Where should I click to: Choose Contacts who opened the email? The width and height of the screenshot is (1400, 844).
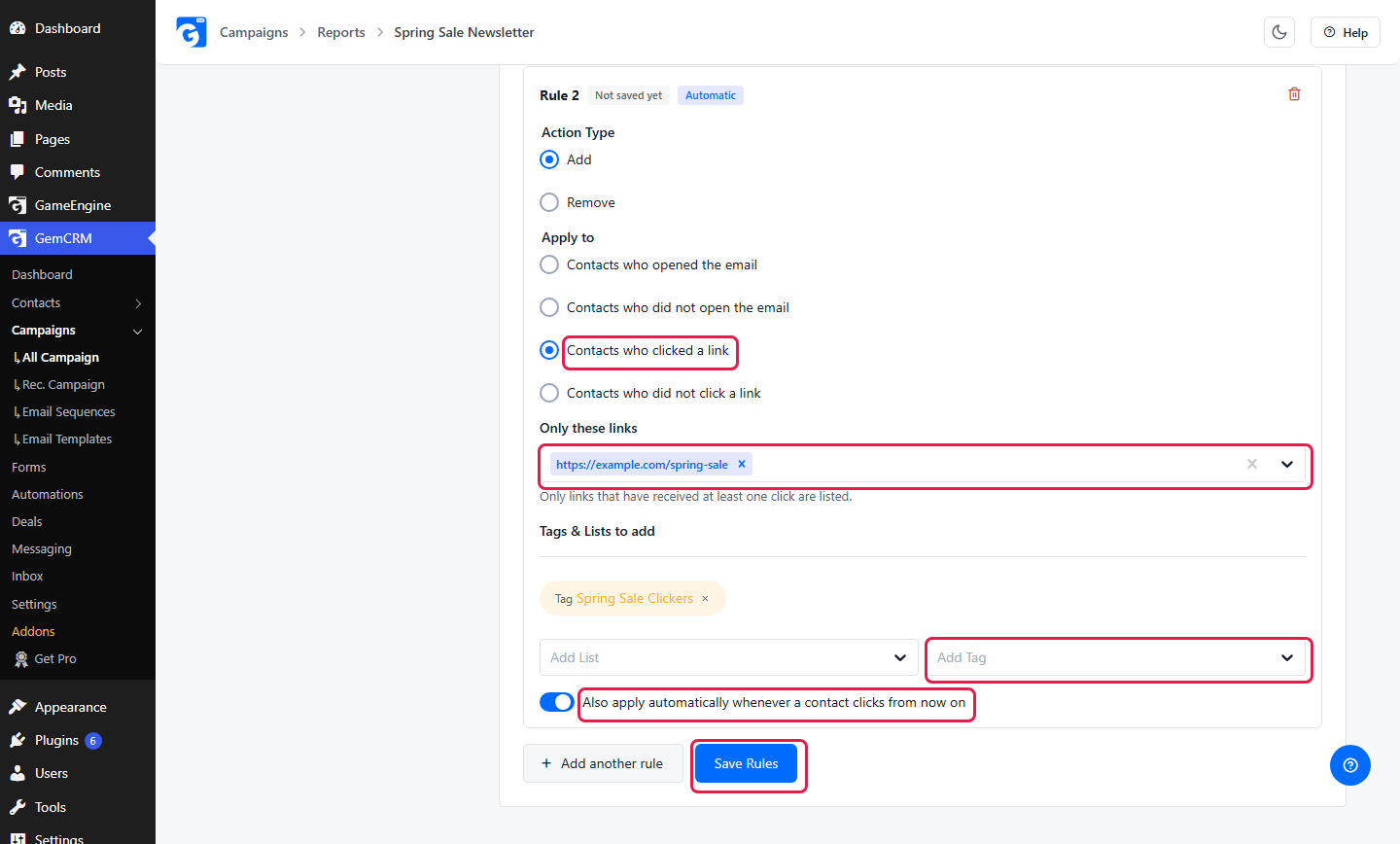(549, 264)
